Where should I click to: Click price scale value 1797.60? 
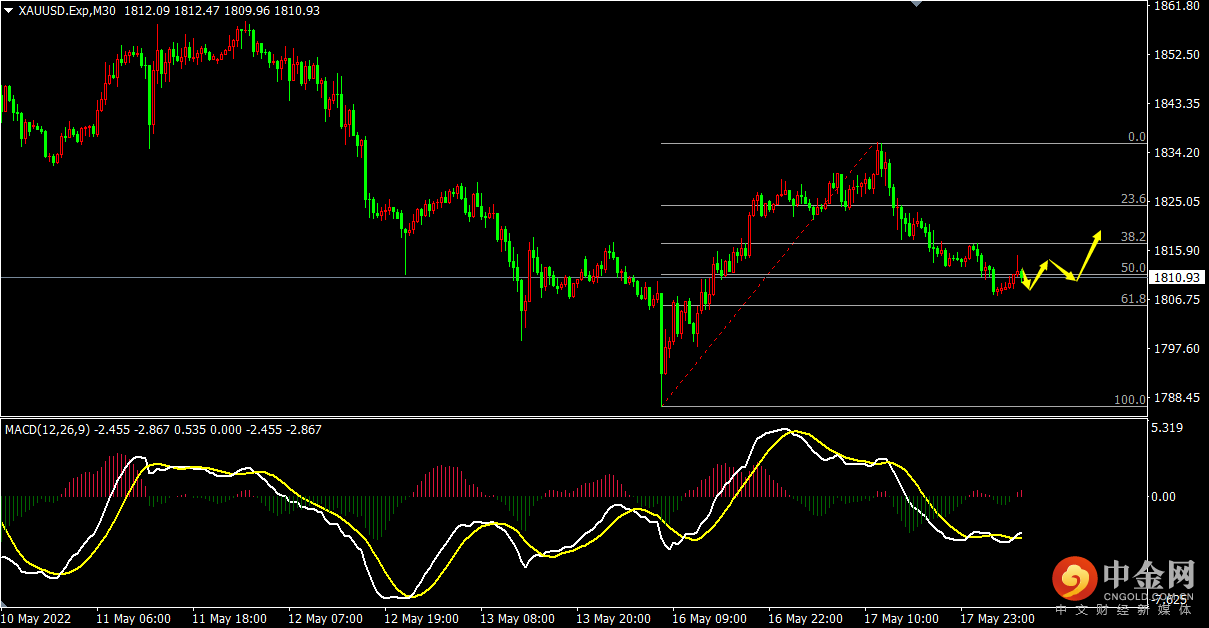pos(1176,348)
